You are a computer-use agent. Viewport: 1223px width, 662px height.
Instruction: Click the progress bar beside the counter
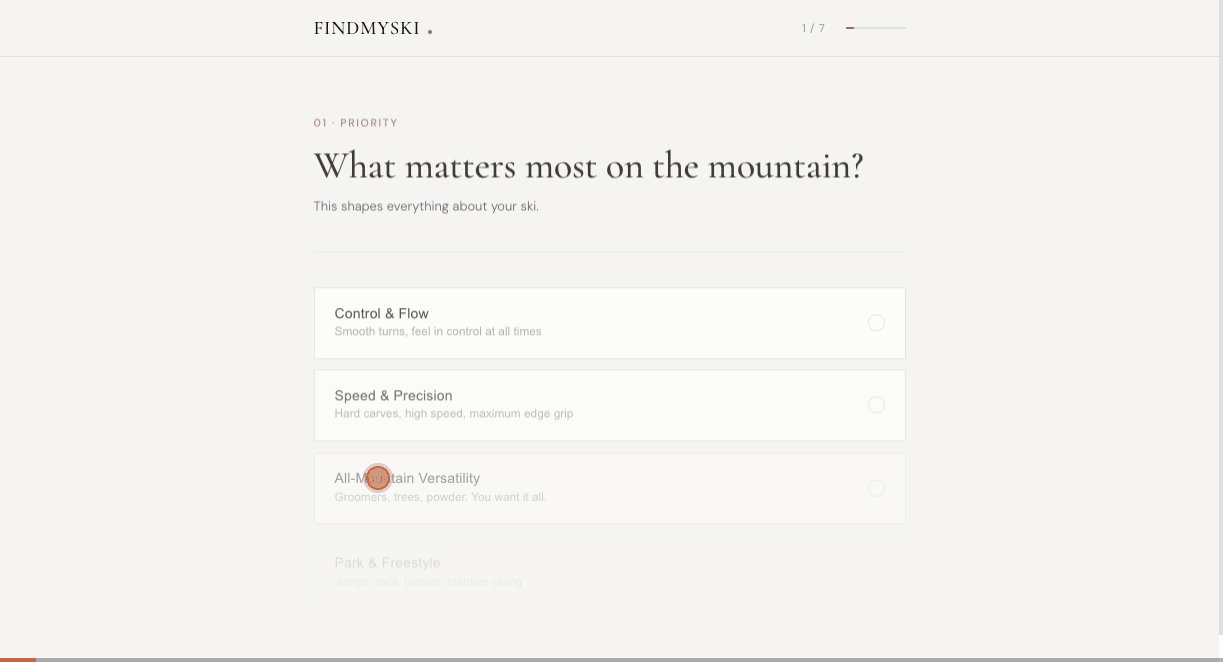tap(876, 28)
